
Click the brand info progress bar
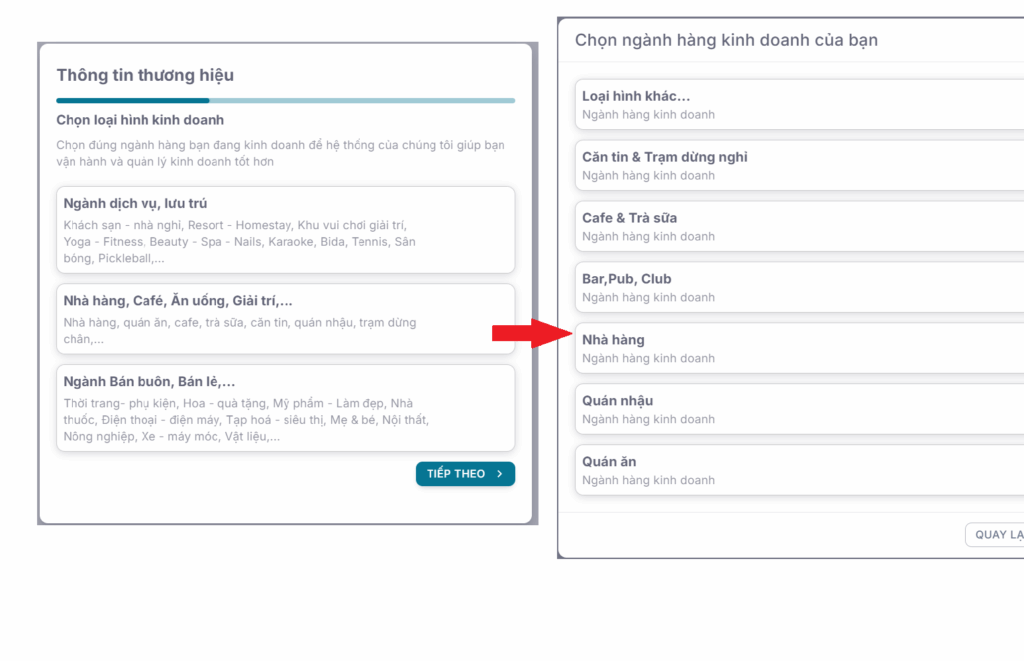pos(285,101)
